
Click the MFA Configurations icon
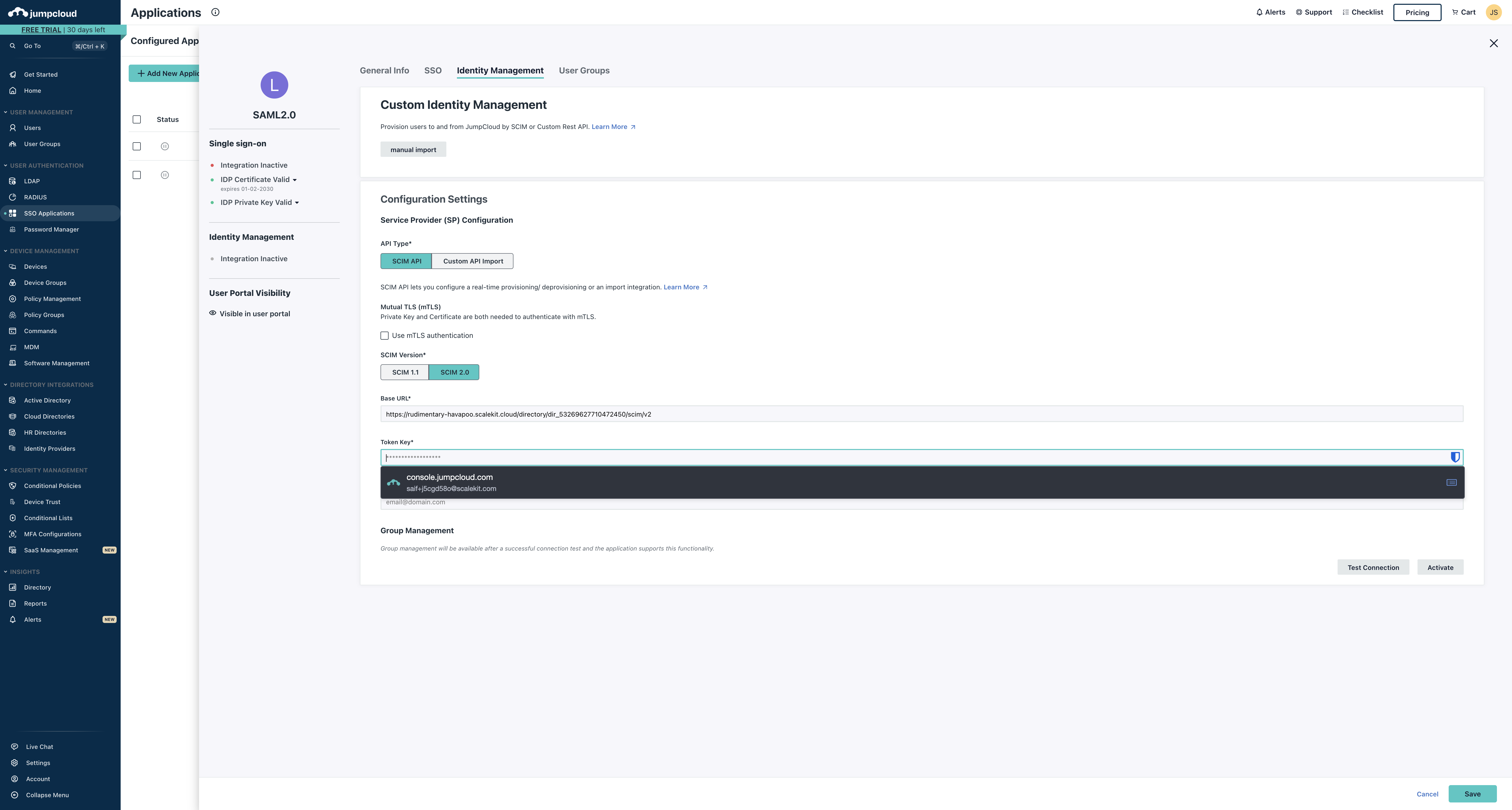point(12,534)
